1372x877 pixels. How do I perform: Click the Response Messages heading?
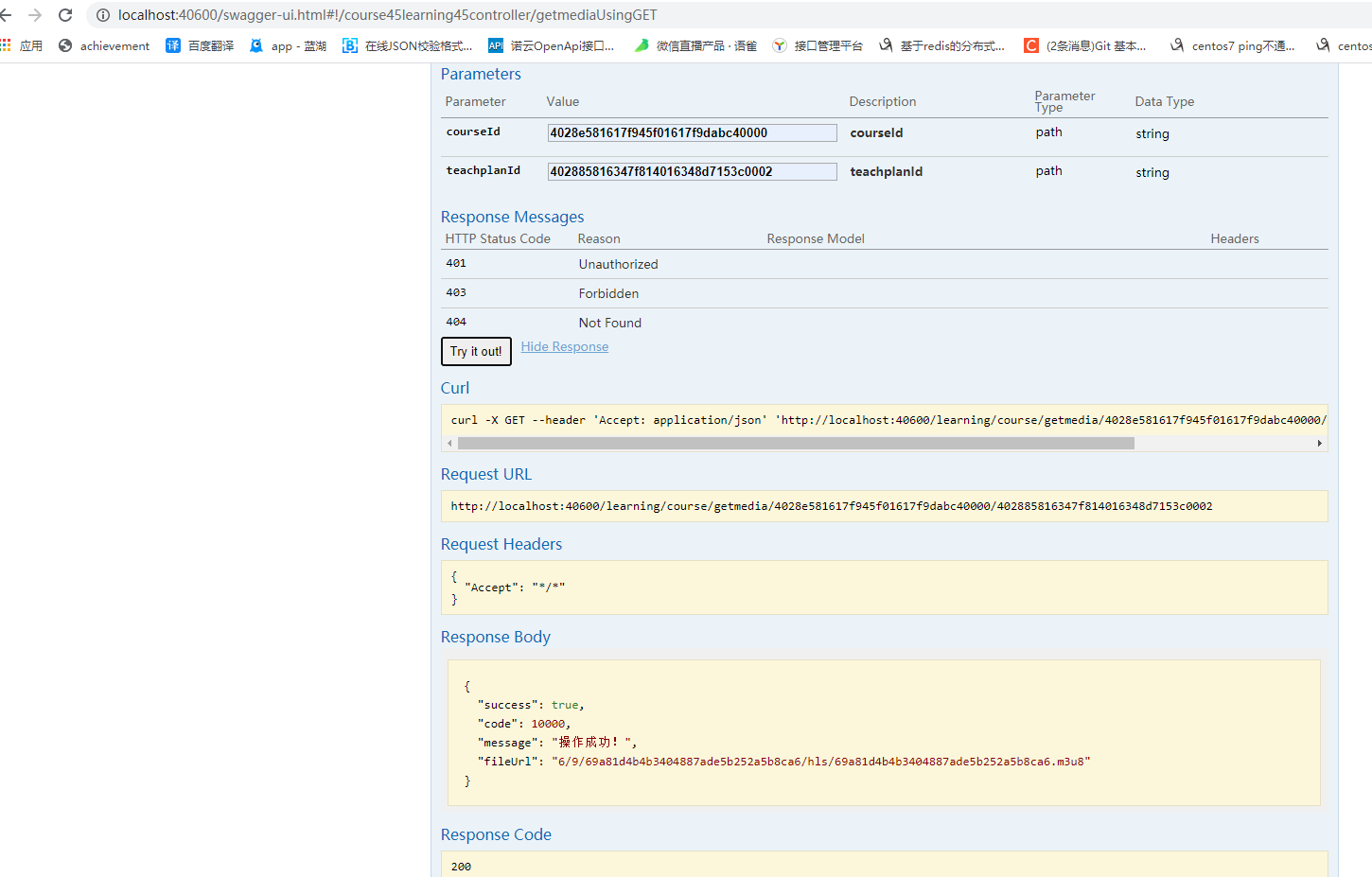[x=512, y=218]
